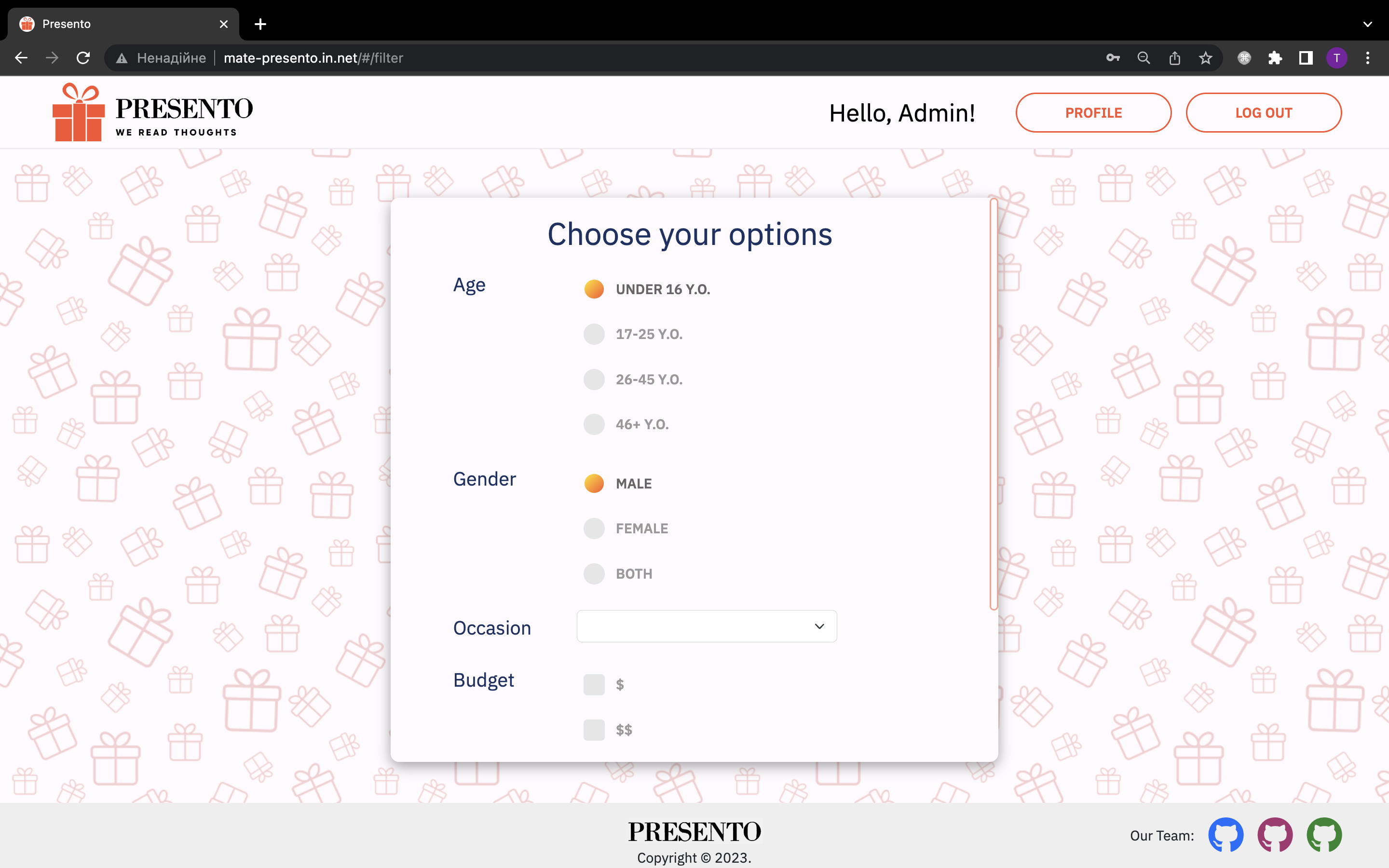1389x868 pixels.
Task: Click the page refresh icon
Action: click(x=85, y=57)
